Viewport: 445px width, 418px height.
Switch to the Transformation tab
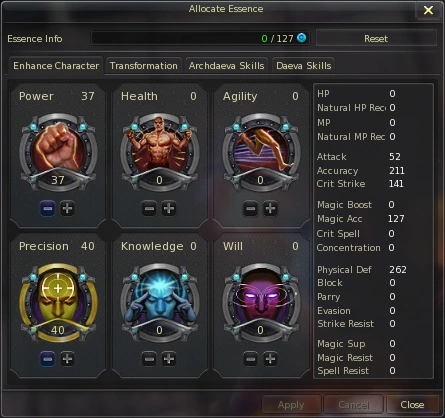144,66
